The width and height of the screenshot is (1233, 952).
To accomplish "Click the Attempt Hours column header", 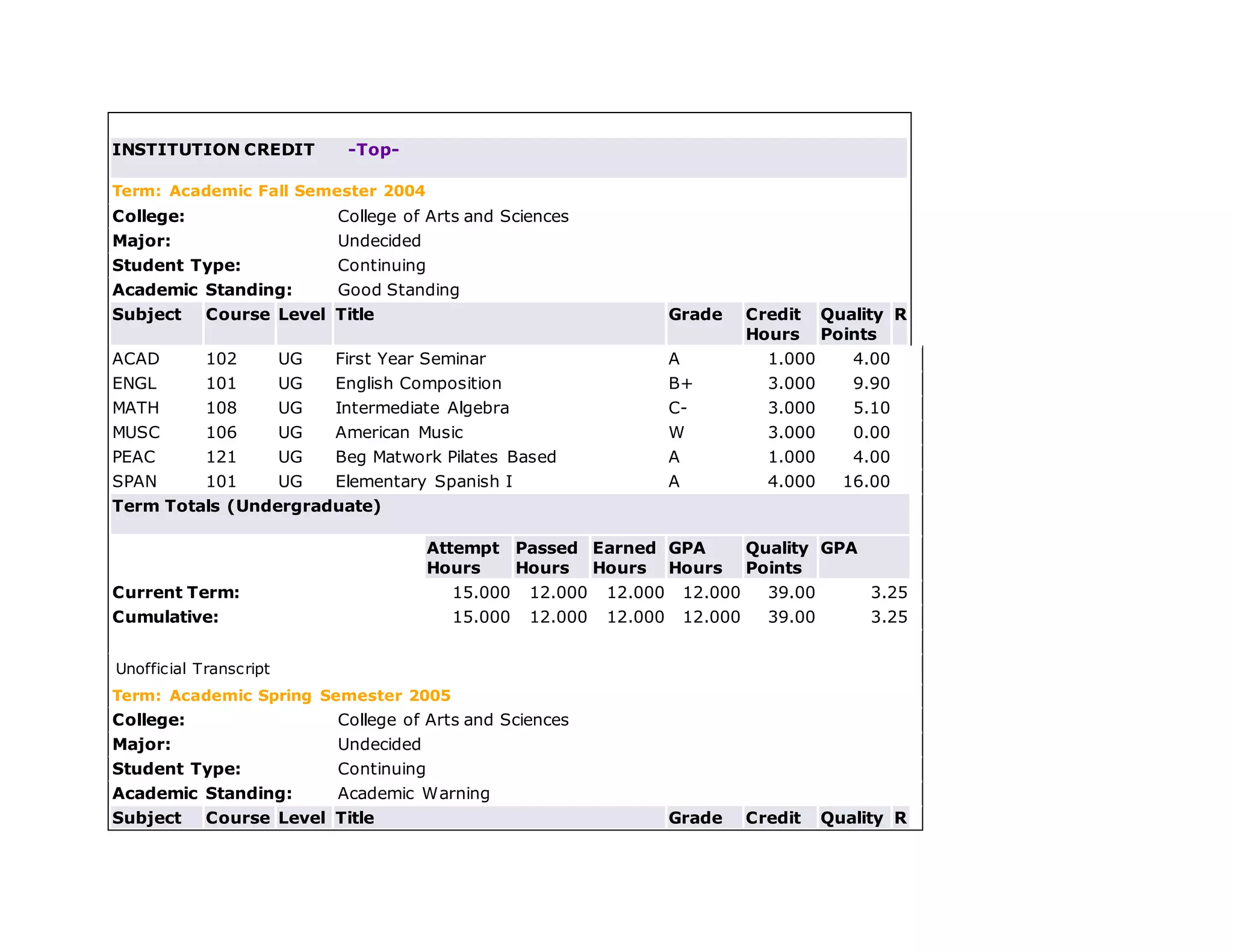I will (462, 558).
